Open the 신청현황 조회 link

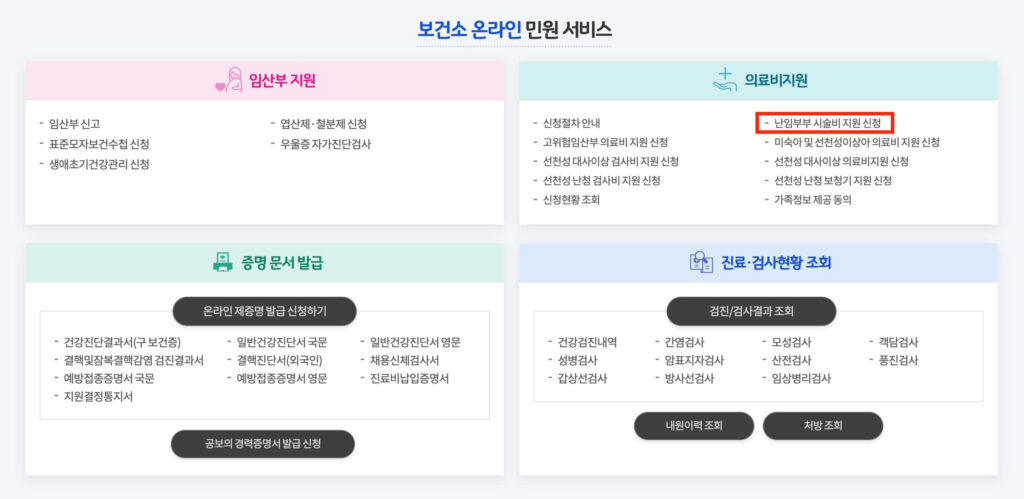[571, 199]
